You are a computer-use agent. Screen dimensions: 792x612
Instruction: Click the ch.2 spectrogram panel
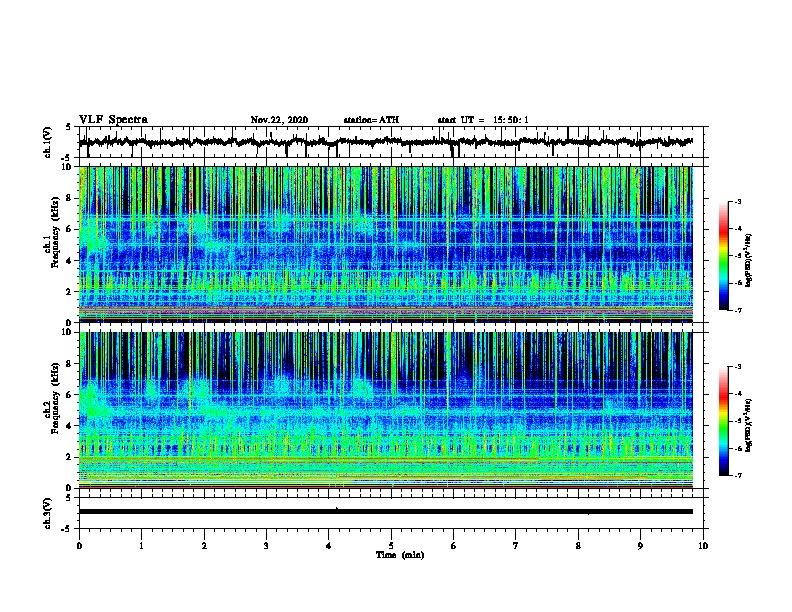pyautogui.click(x=386, y=410)
